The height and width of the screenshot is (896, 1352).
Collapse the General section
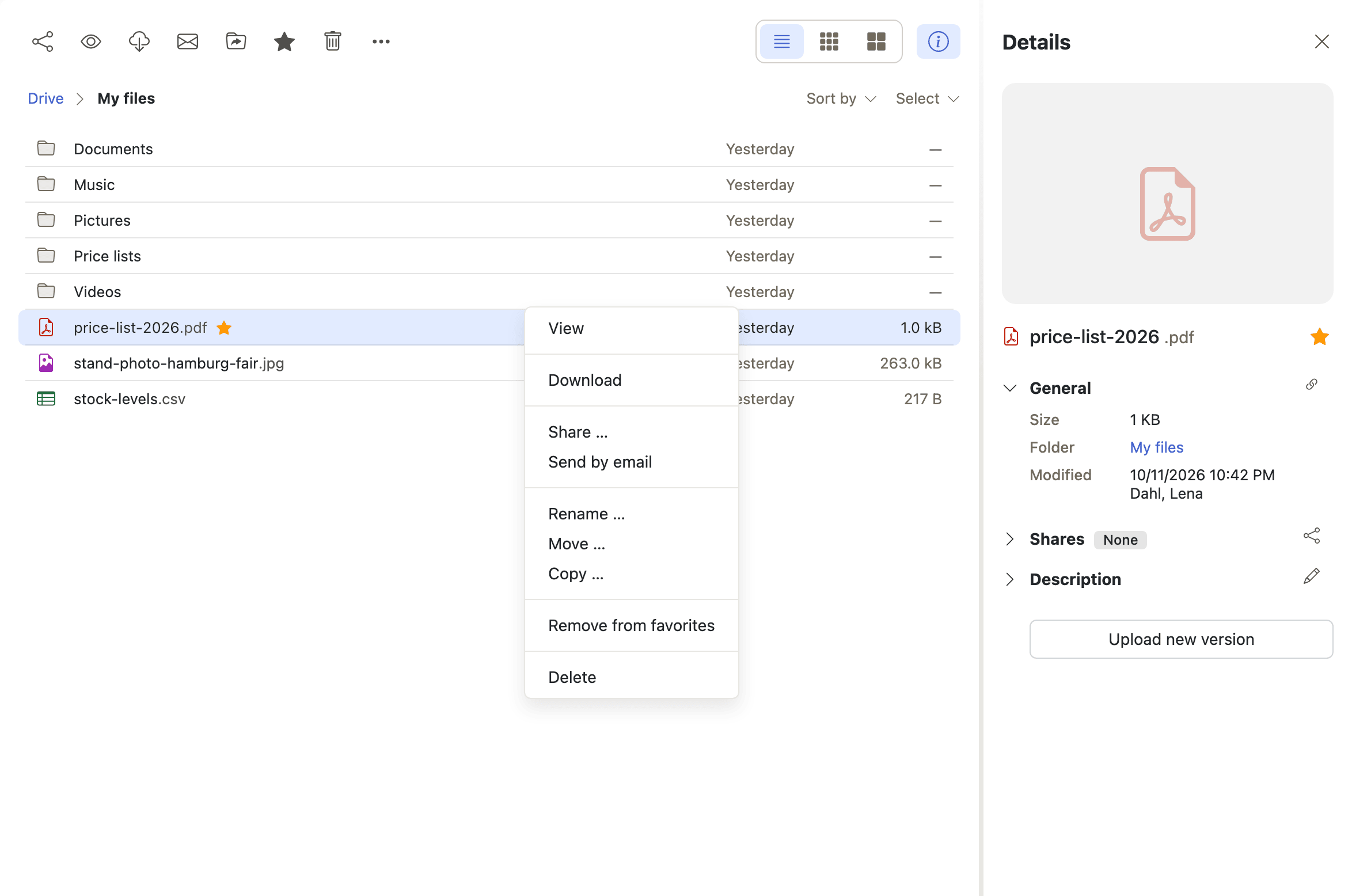1010,388
